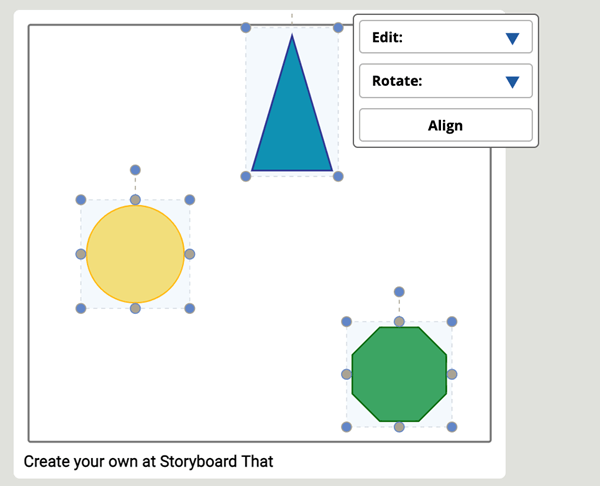Select the yellow circle shape
This screenshot has height=486, width=600.
(135, 254)
